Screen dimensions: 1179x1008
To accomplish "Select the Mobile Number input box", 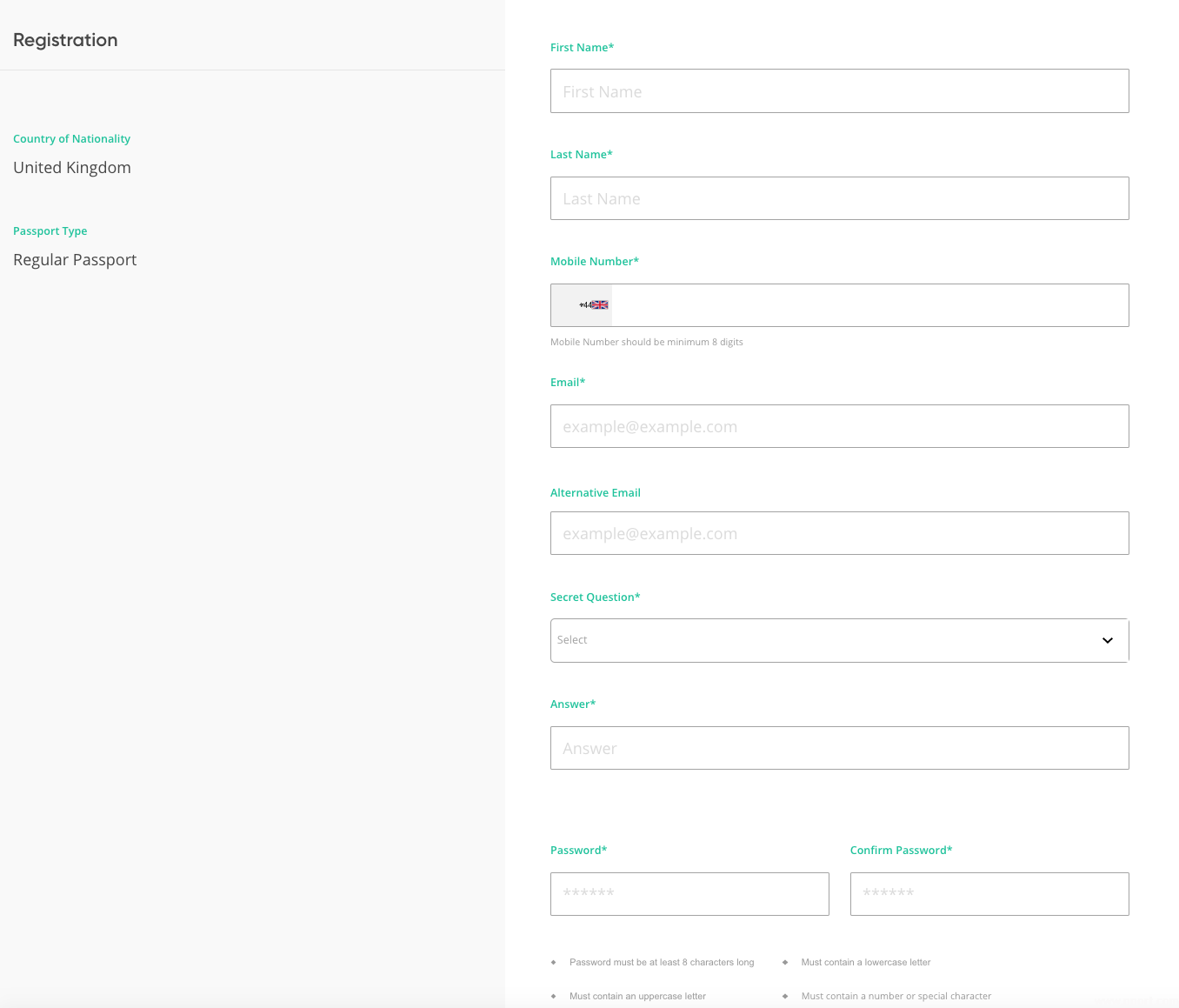I will click(x=869, y=305).
